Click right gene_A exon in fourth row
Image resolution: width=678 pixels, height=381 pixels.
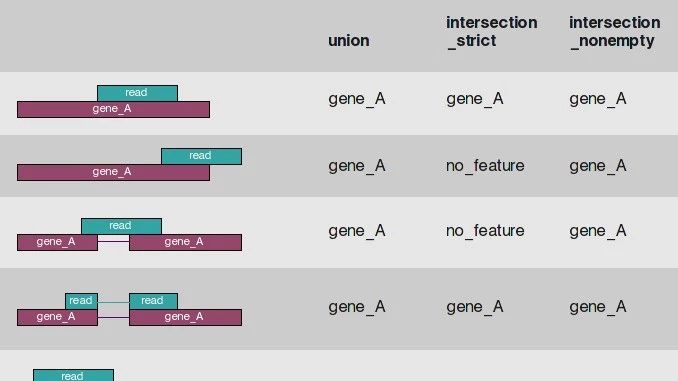click(x=185, y=317)
